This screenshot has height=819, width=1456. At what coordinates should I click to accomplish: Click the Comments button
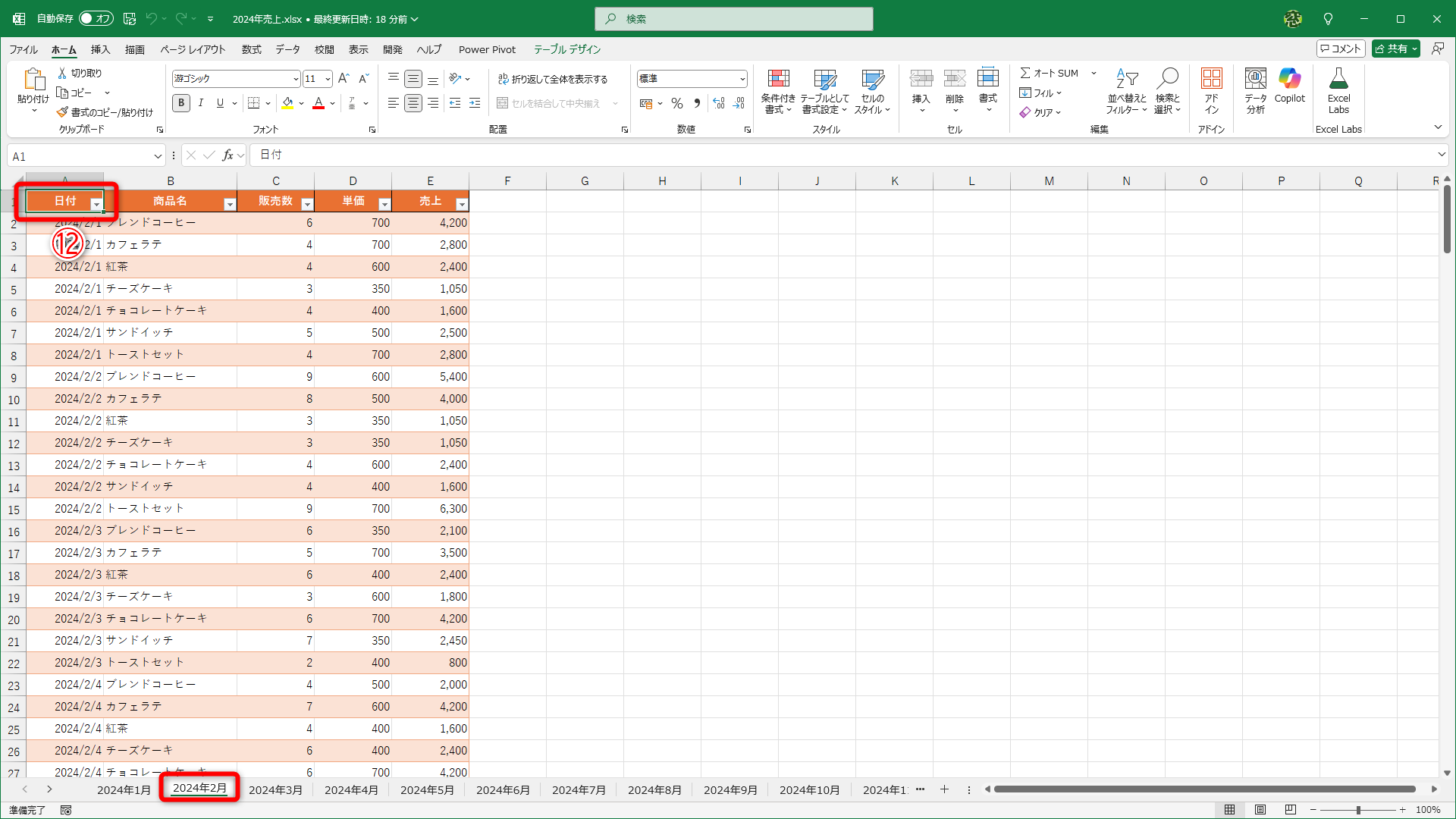tap(1341, 49)
